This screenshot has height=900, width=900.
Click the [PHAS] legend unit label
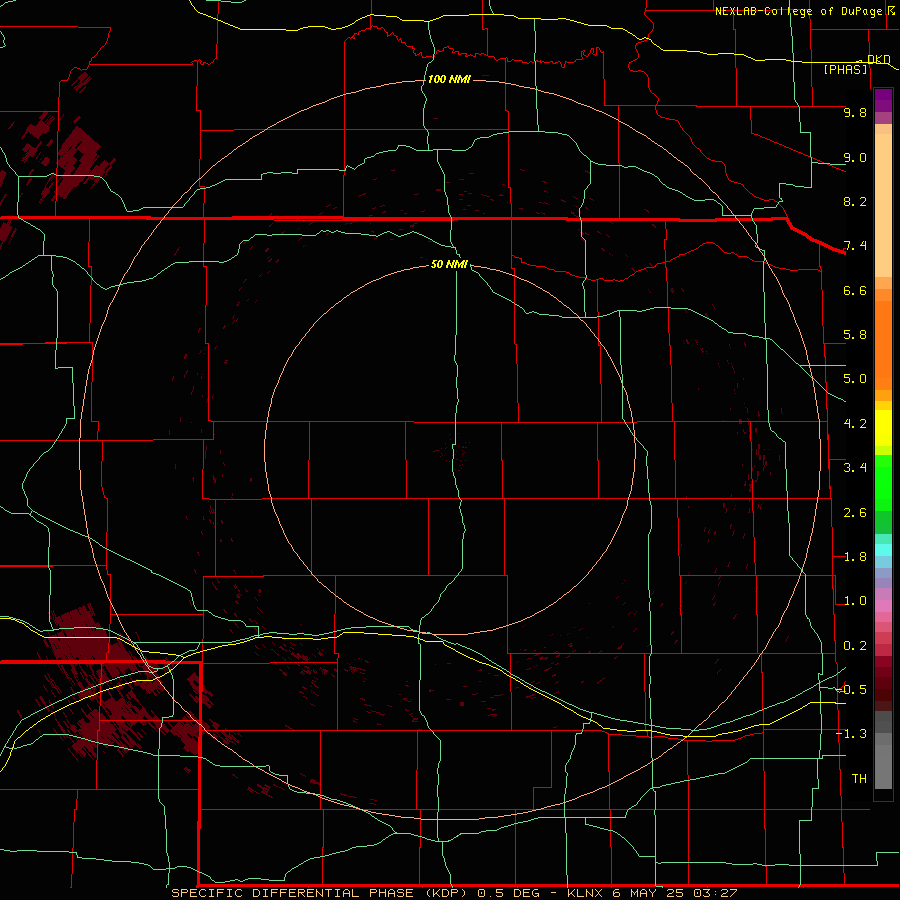click(845, 69)
